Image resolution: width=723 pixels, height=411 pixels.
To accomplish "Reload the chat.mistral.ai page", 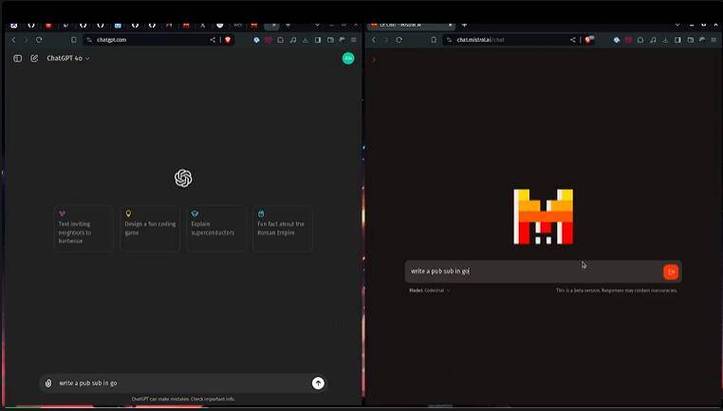I will 399,40.
